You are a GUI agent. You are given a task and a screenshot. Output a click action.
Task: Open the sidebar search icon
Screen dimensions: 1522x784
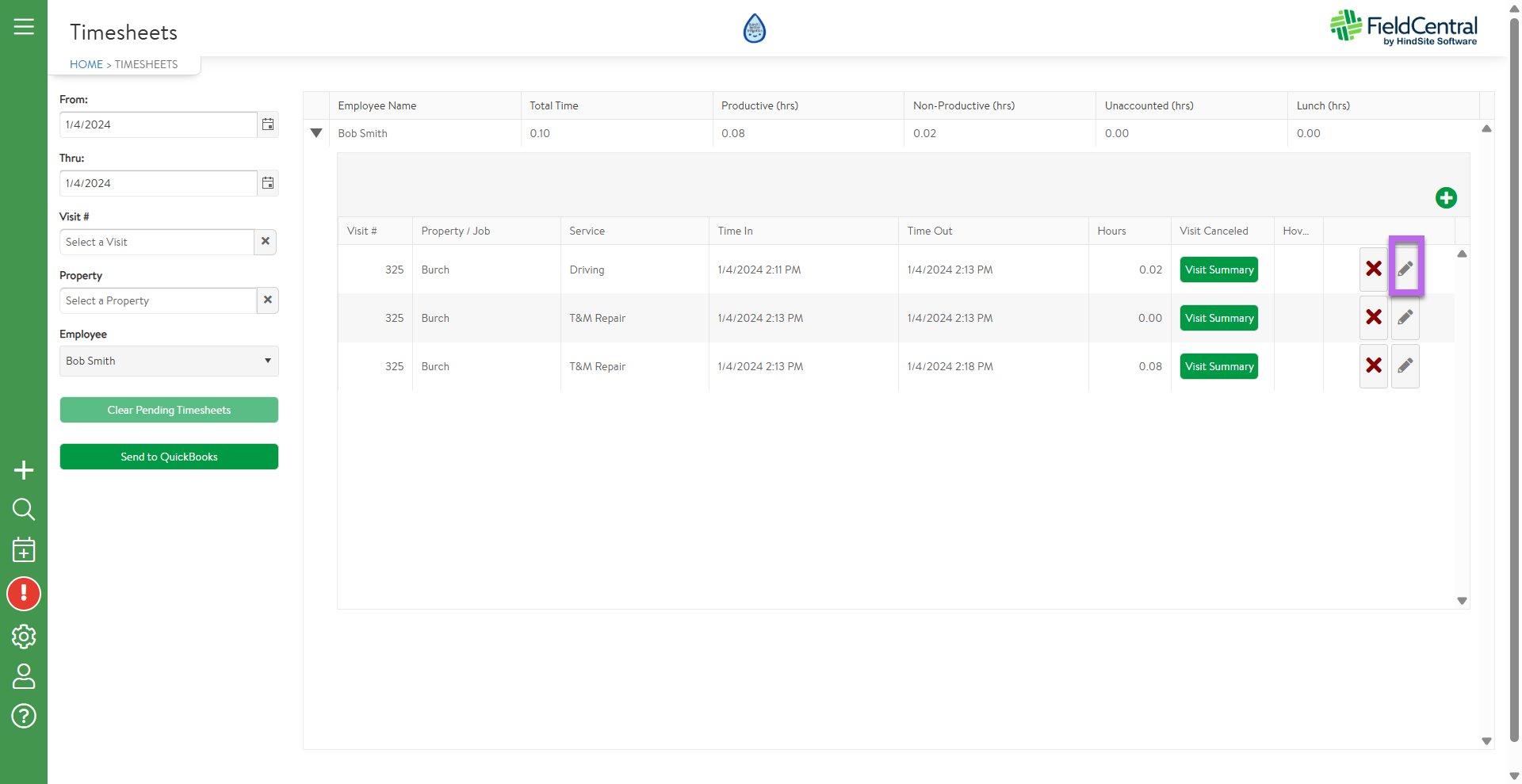tap(24, 510)
